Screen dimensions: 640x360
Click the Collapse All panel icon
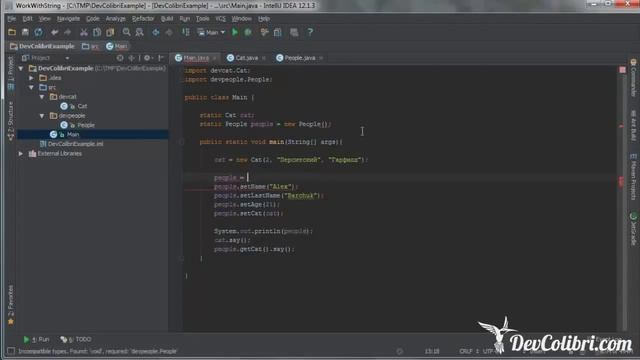[x=131, y=58]
